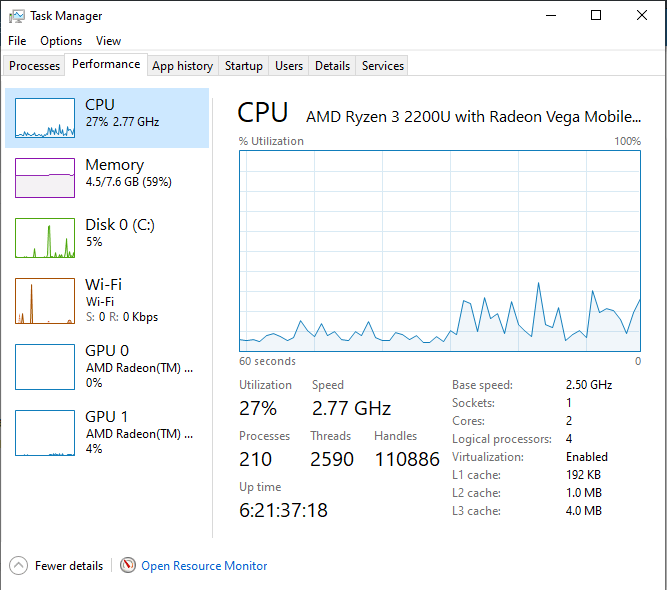Click the Open Resource Monitor link

coord(204,566)
